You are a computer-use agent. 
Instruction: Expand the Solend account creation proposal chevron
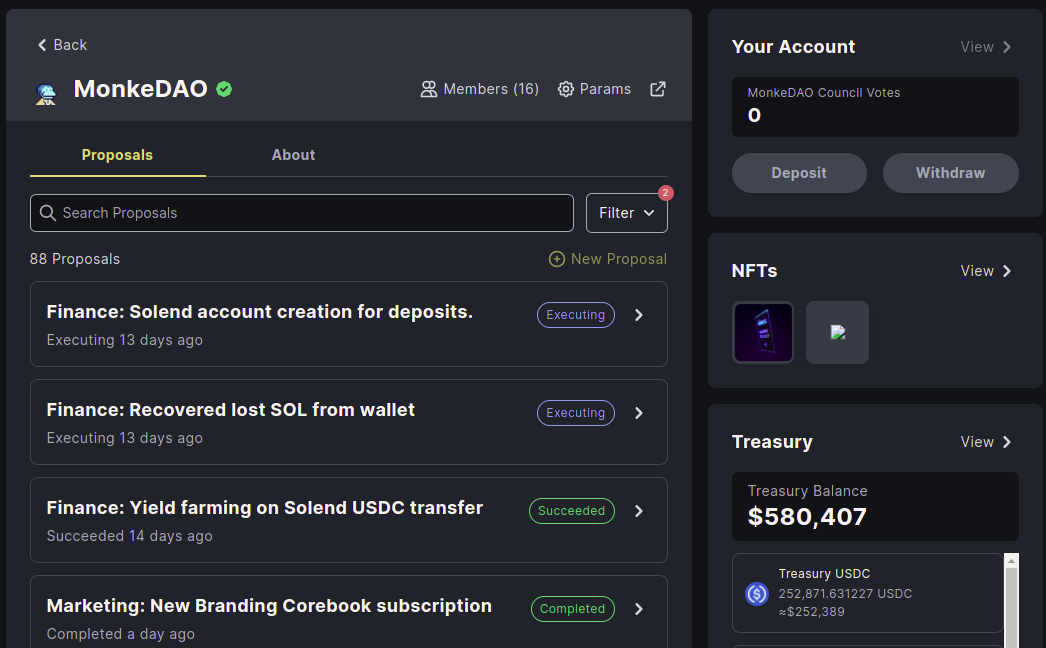tap(639, 315)
